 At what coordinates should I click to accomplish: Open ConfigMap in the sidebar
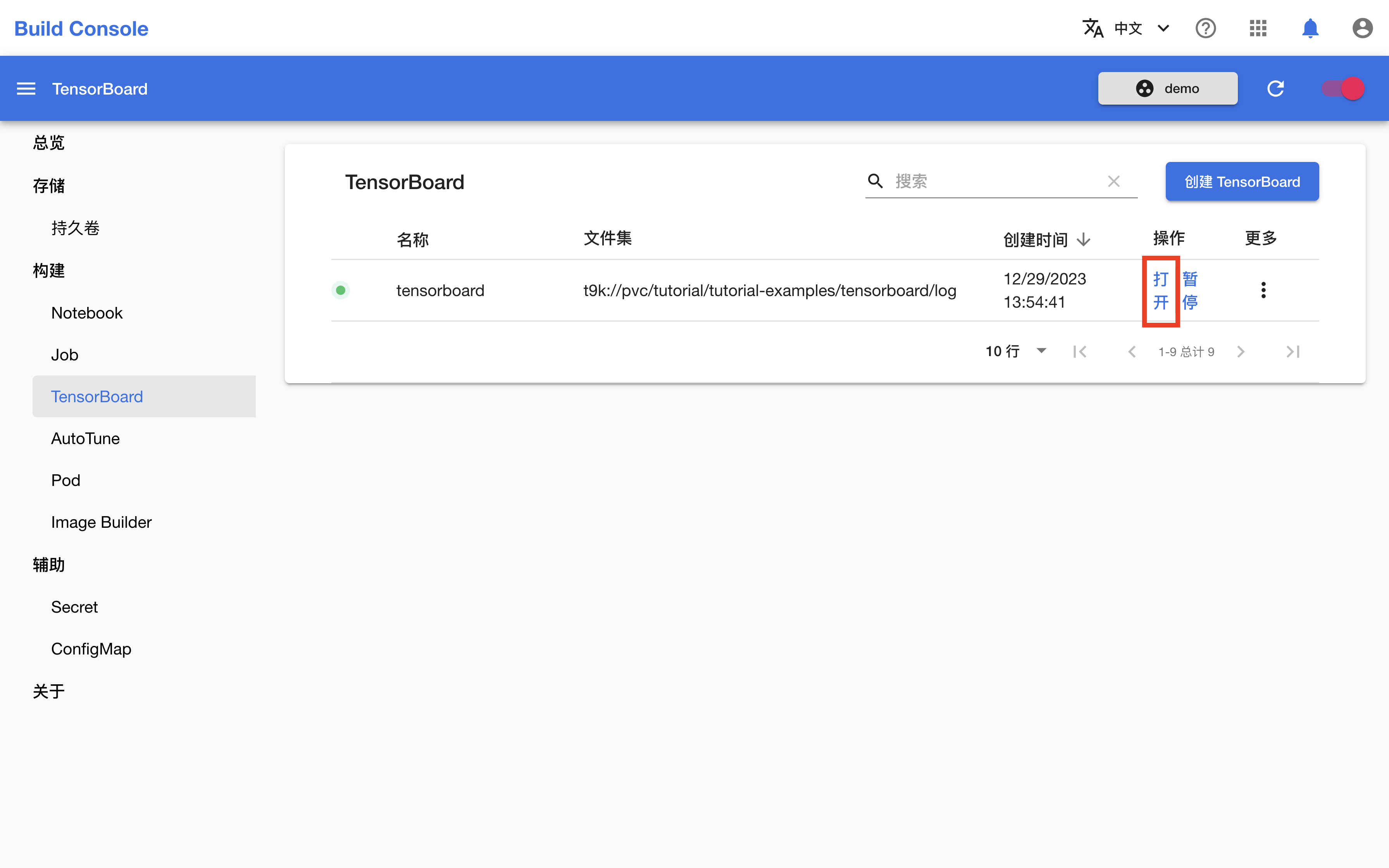click(x=91, y=649)
